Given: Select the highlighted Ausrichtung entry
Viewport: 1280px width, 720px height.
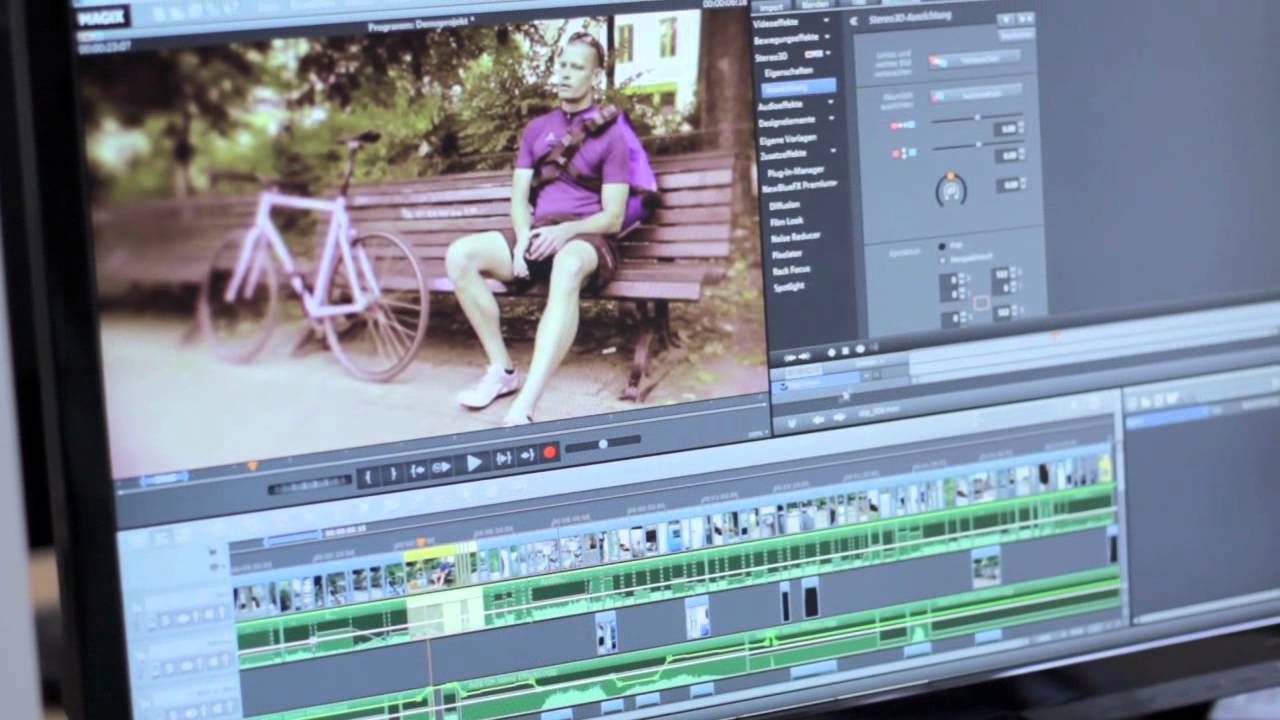Looking at the screenshot, I should click(797, 88).
